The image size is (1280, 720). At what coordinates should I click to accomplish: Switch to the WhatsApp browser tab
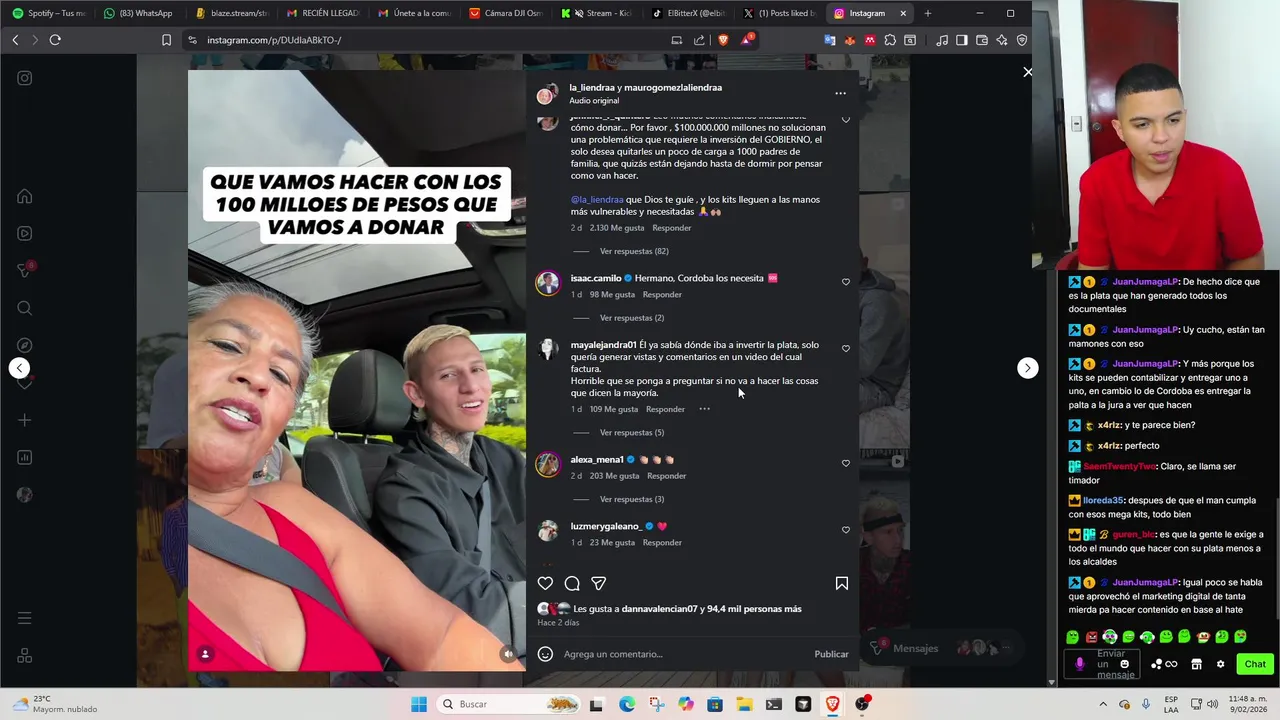pyautogui.click(x=140, y=13)
